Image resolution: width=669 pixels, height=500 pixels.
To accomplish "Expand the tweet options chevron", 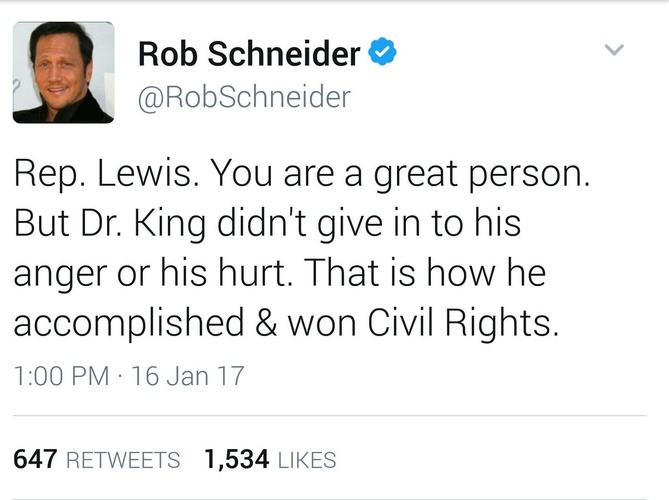I will 614,49.
